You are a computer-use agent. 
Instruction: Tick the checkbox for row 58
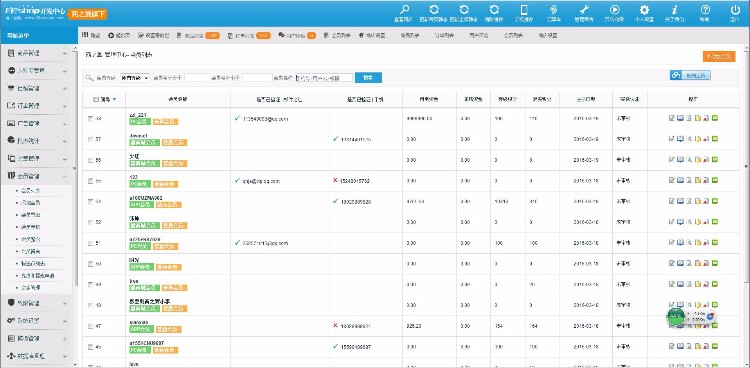tap(91, 118)
